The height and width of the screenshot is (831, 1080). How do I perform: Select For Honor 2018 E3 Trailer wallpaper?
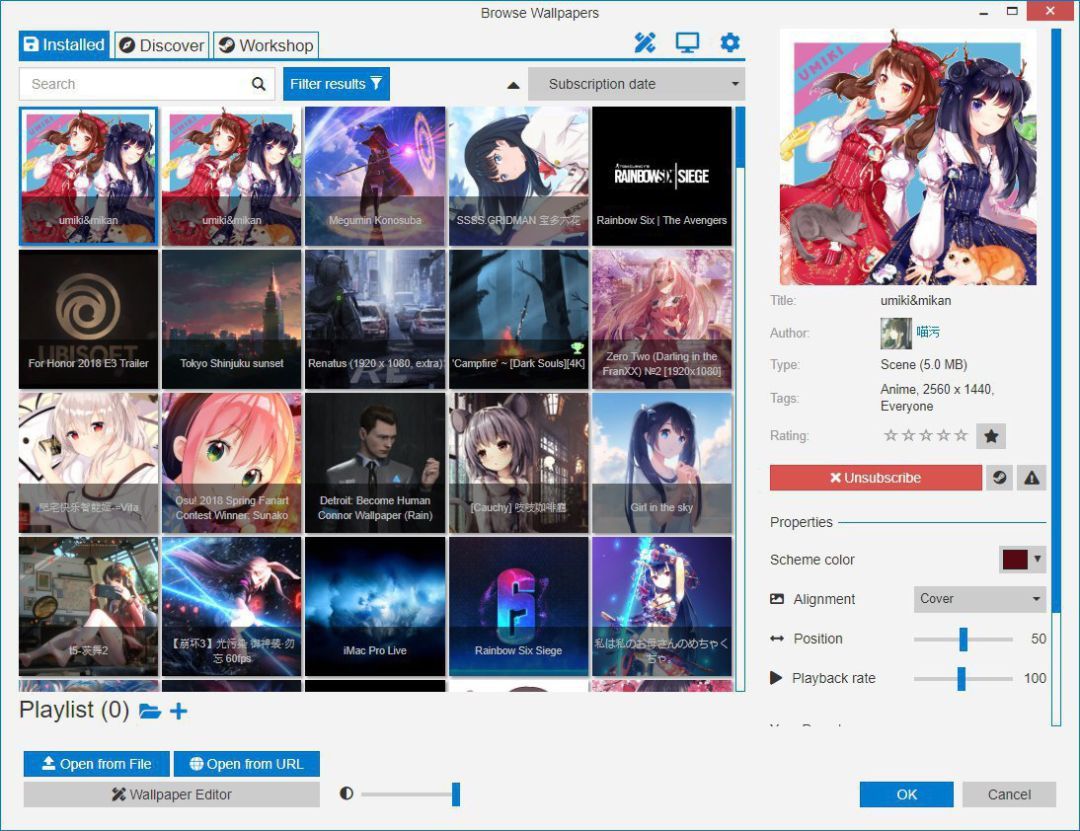point(88,319)
